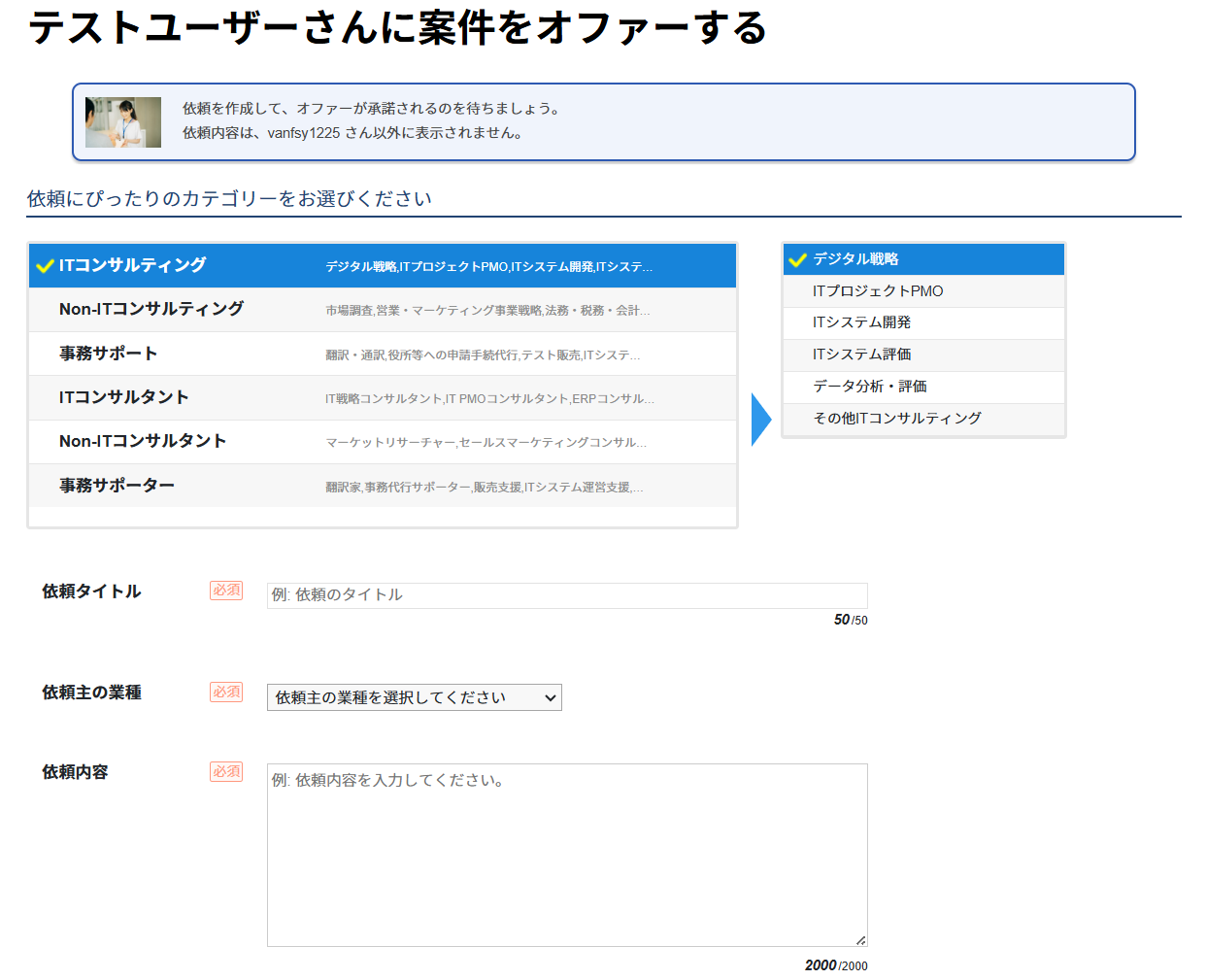This screenshot has width=1206, height=980.
Task: Choose the ITコンサルタント category row
Action: click(x=383, y=398)
